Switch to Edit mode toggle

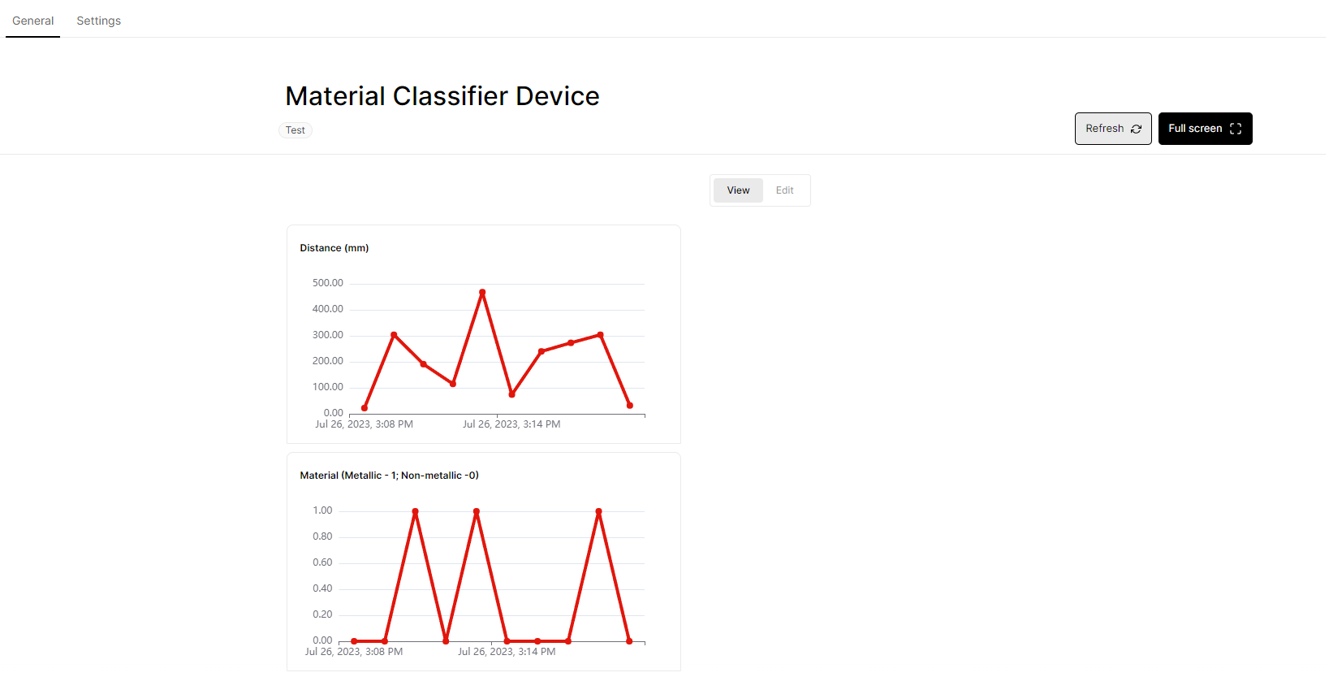click(x=785, y=190)
